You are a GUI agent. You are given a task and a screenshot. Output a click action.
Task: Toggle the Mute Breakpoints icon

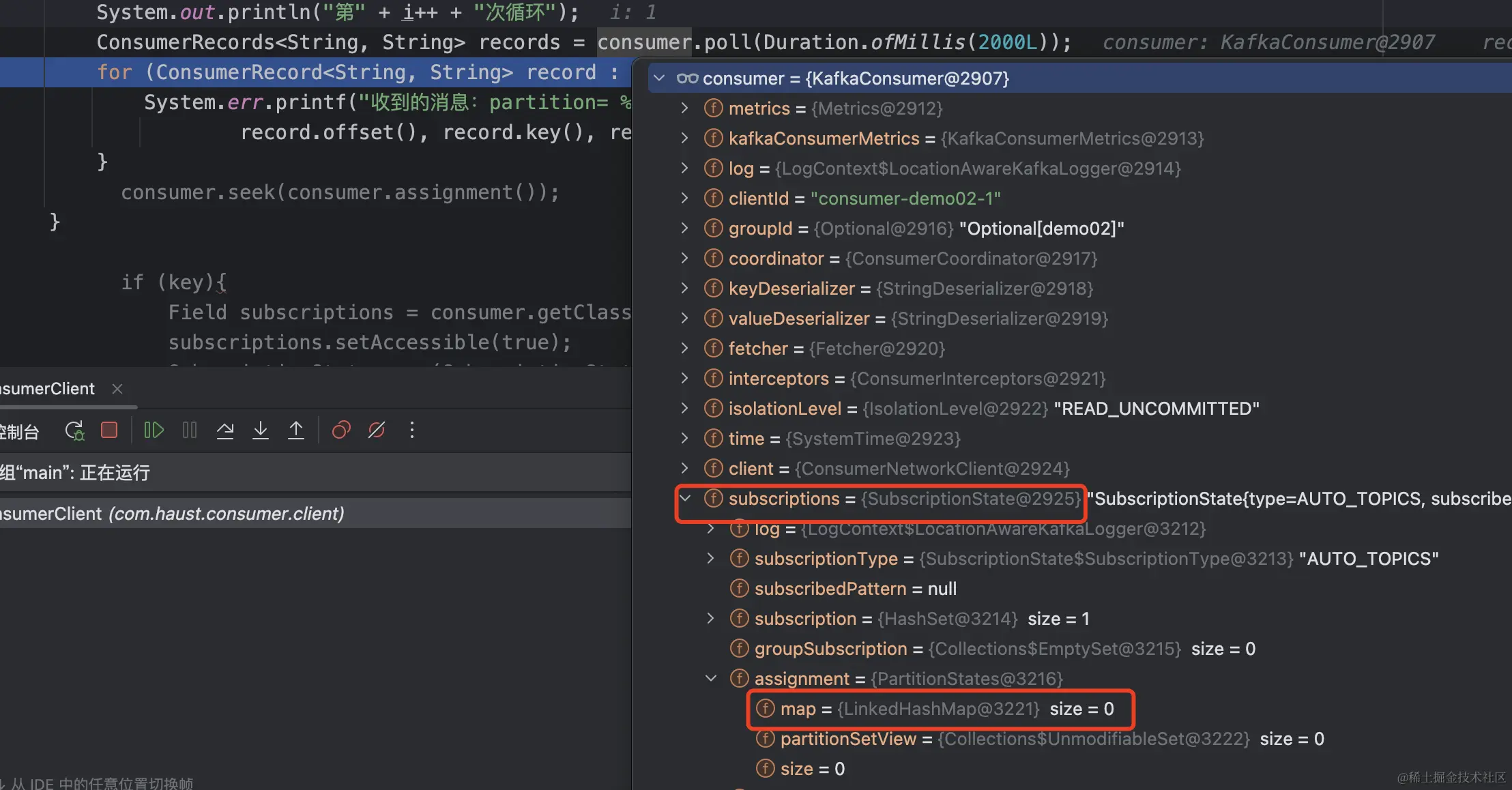coord(377,430)
